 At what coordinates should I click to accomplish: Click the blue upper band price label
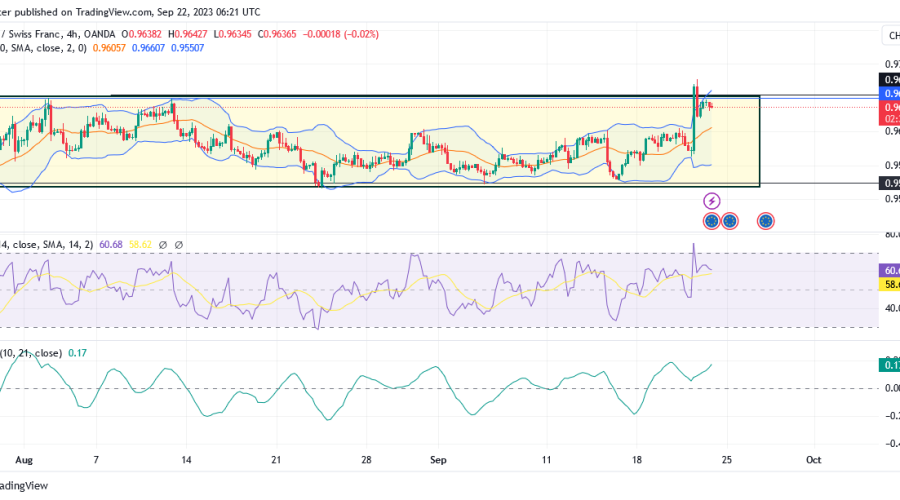(x=889, y=94)
